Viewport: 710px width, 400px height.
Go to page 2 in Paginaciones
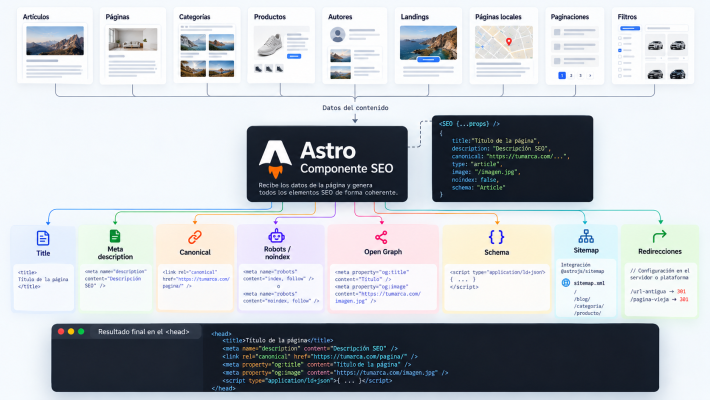pyautogui.click(x=571, y=76)
